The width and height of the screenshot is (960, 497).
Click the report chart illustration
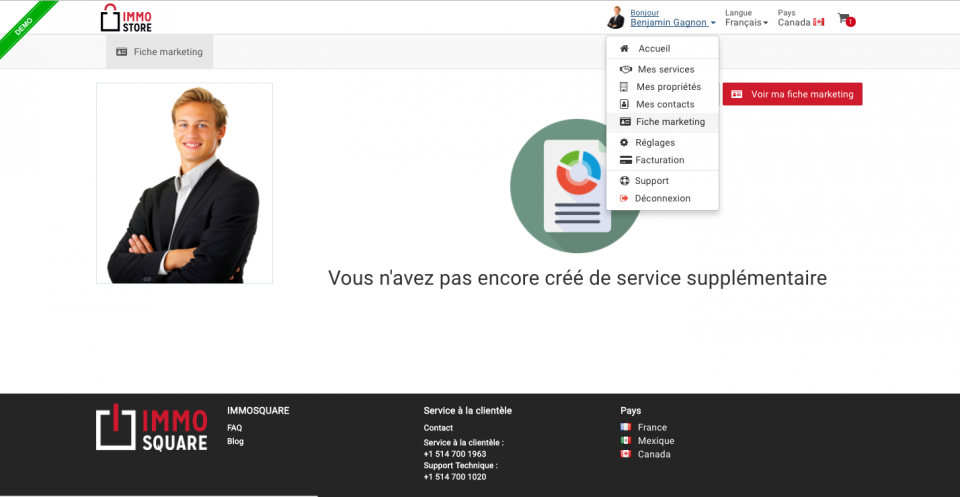[x=576, y=185]
